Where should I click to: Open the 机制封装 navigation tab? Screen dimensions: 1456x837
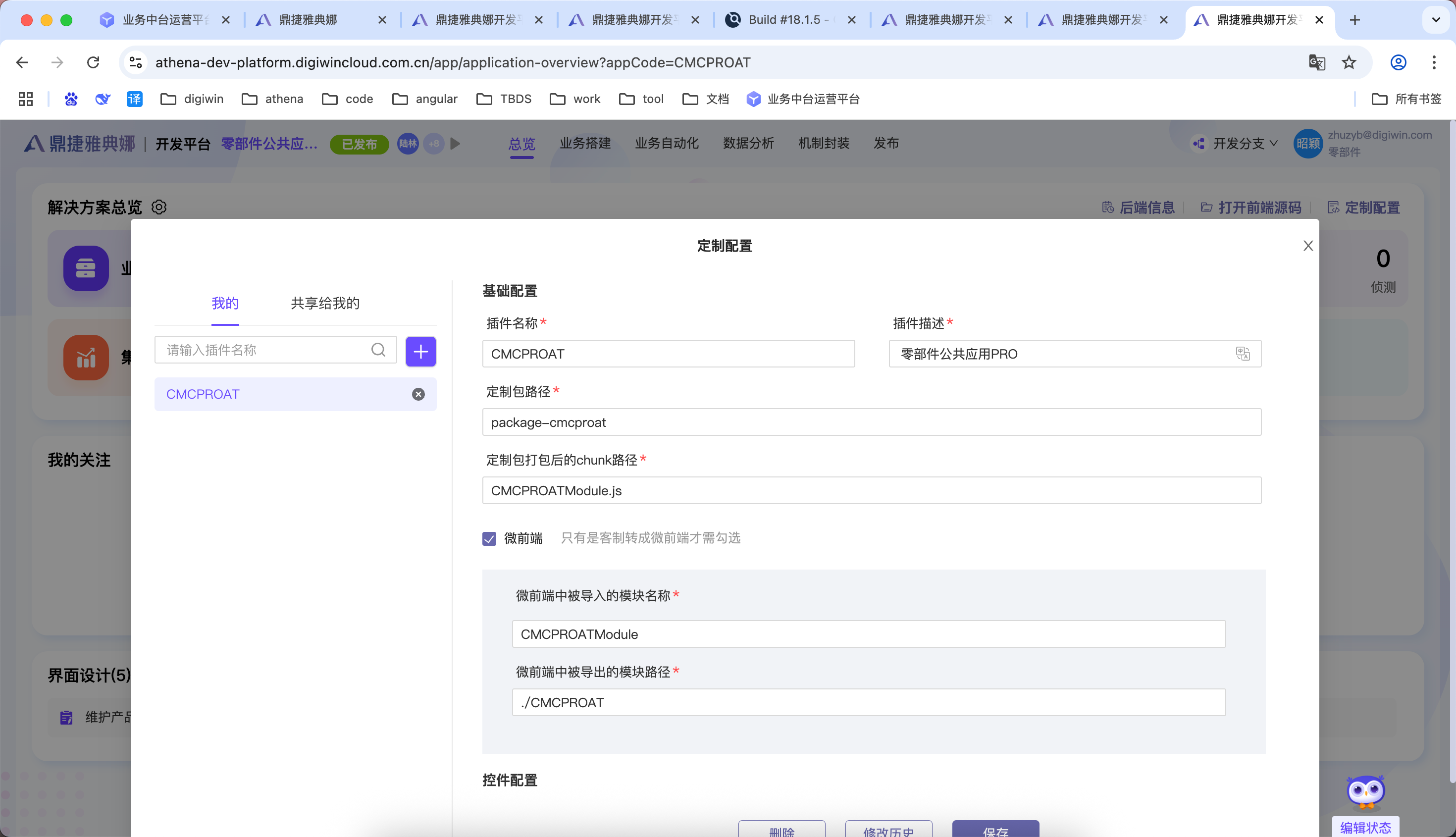point(824,143)
